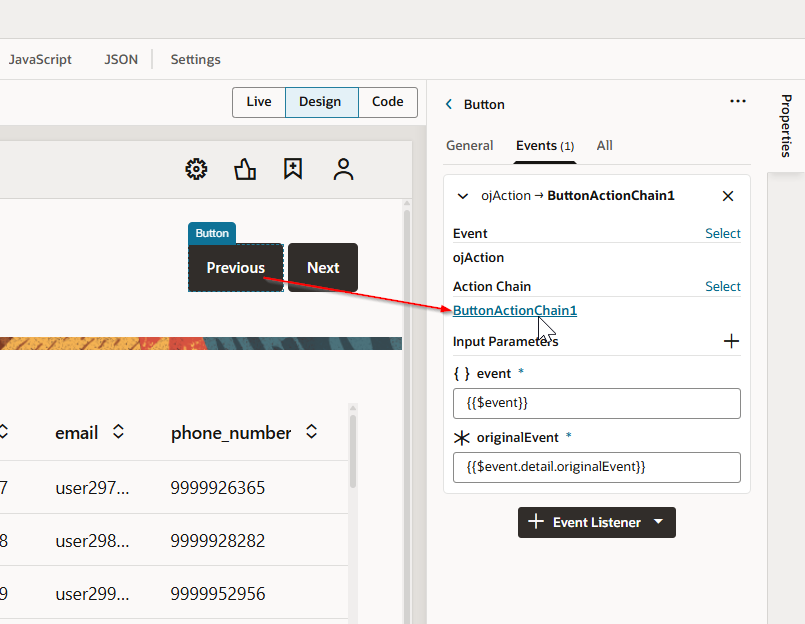Open the General tab

pos(469,145)
